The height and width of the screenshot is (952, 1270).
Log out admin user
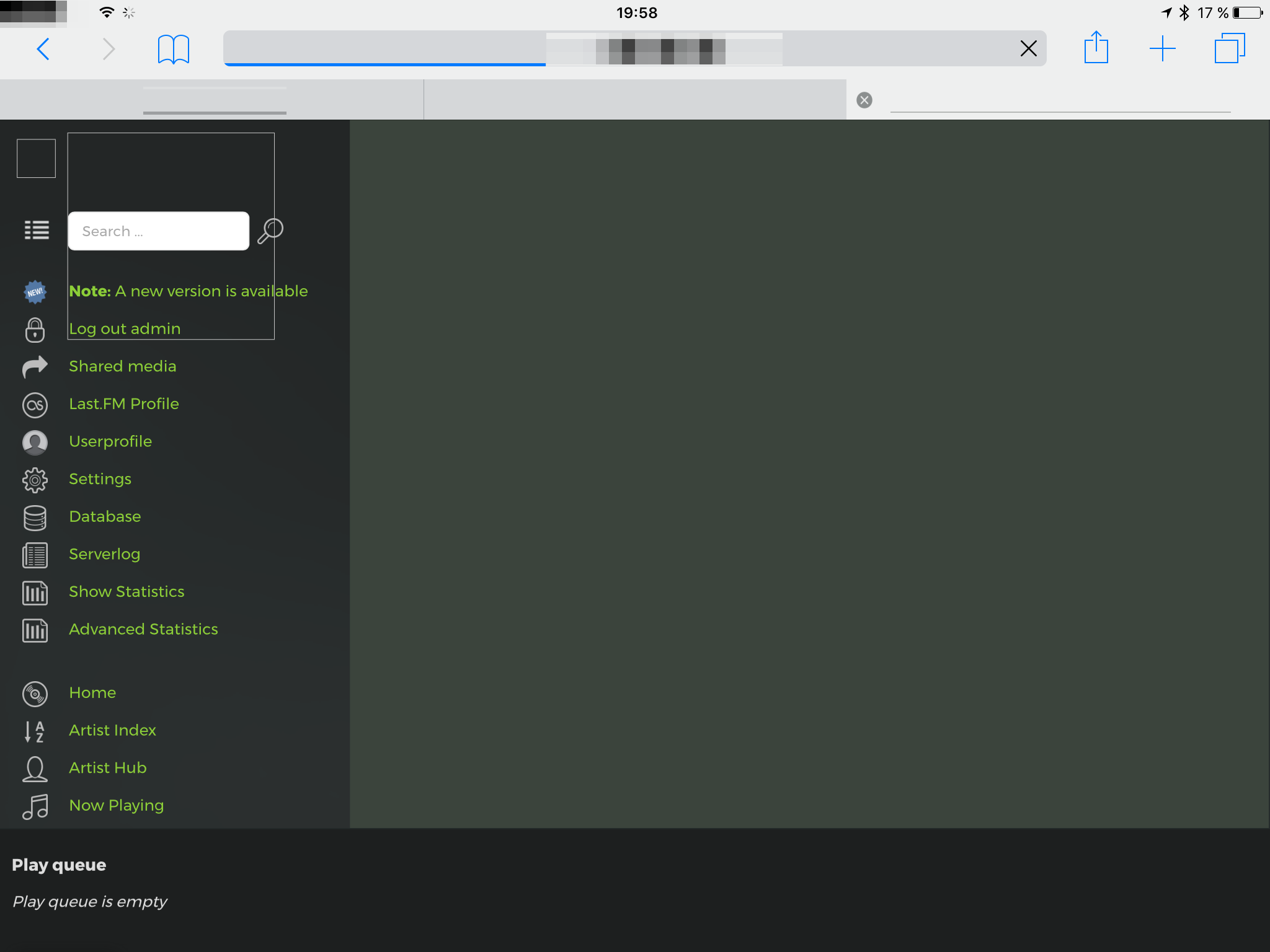pos(125,328)
